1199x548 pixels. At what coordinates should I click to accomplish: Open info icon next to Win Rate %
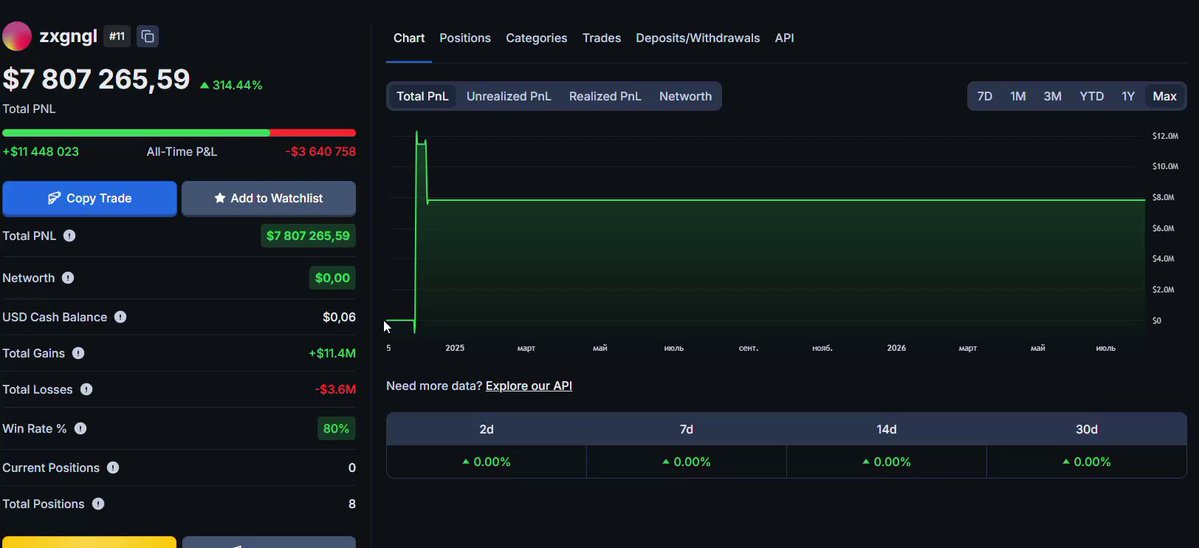point(80,429)
